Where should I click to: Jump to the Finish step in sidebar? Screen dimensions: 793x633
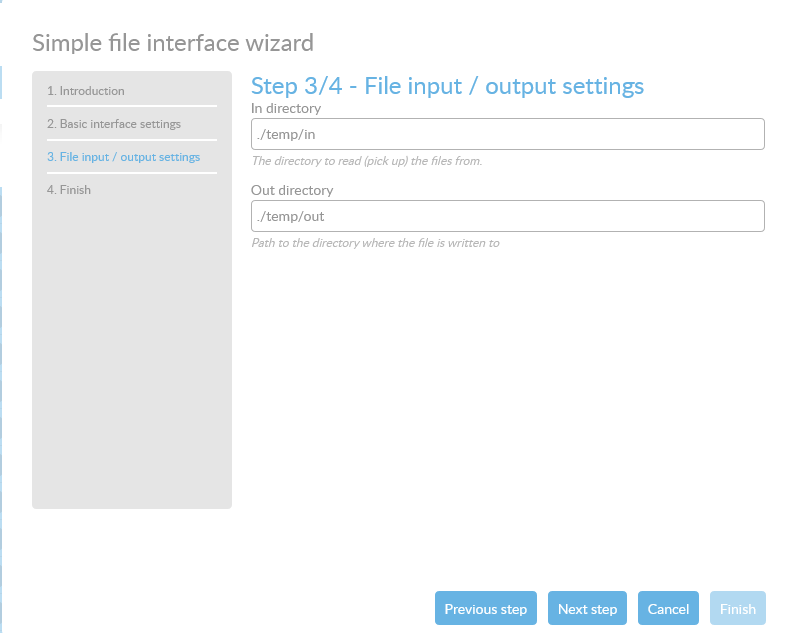[x=69, y=190]
